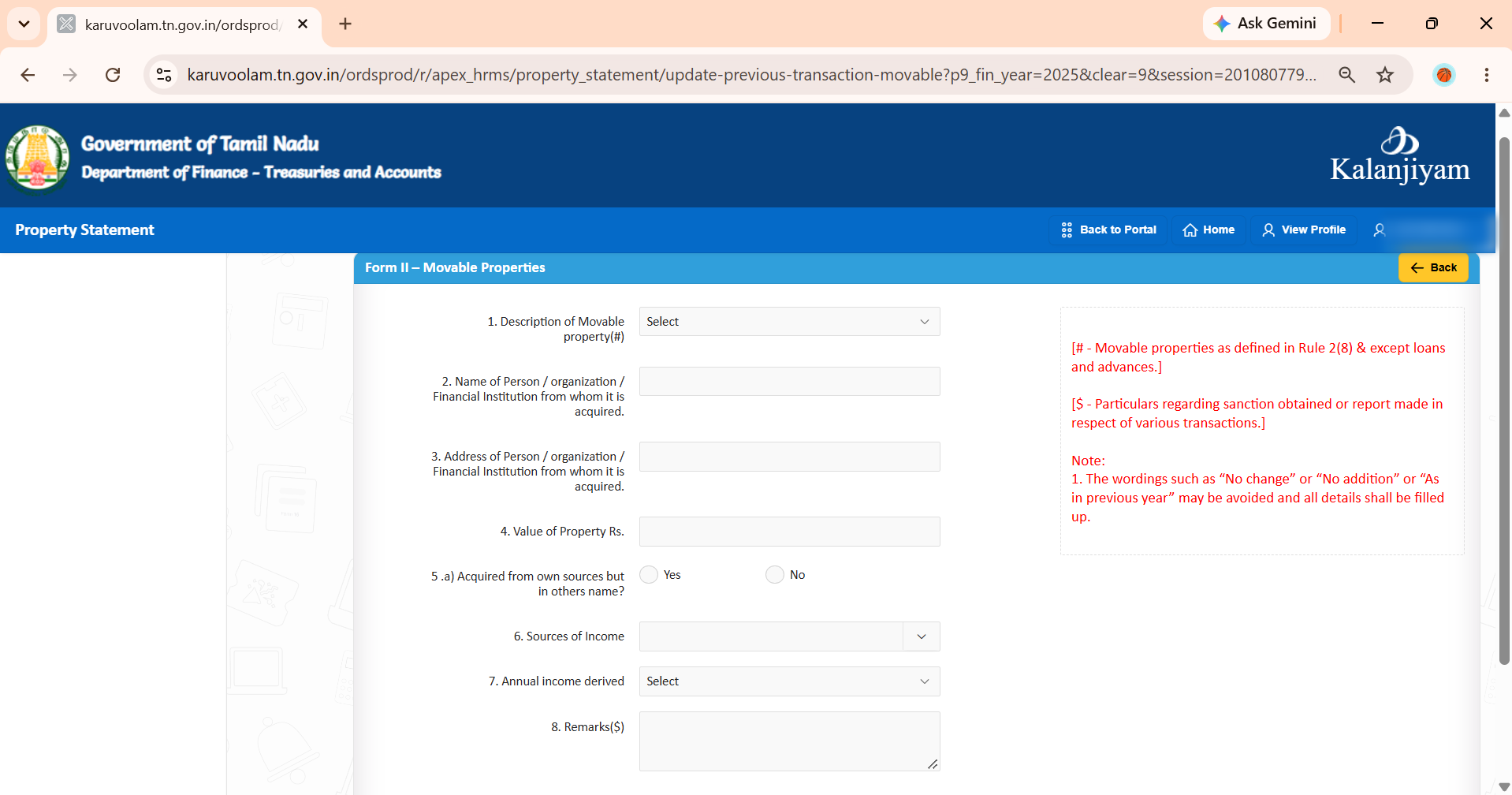1512x795 pixels.
Task: Click the browser back arrow
Action: coord(28,75)
